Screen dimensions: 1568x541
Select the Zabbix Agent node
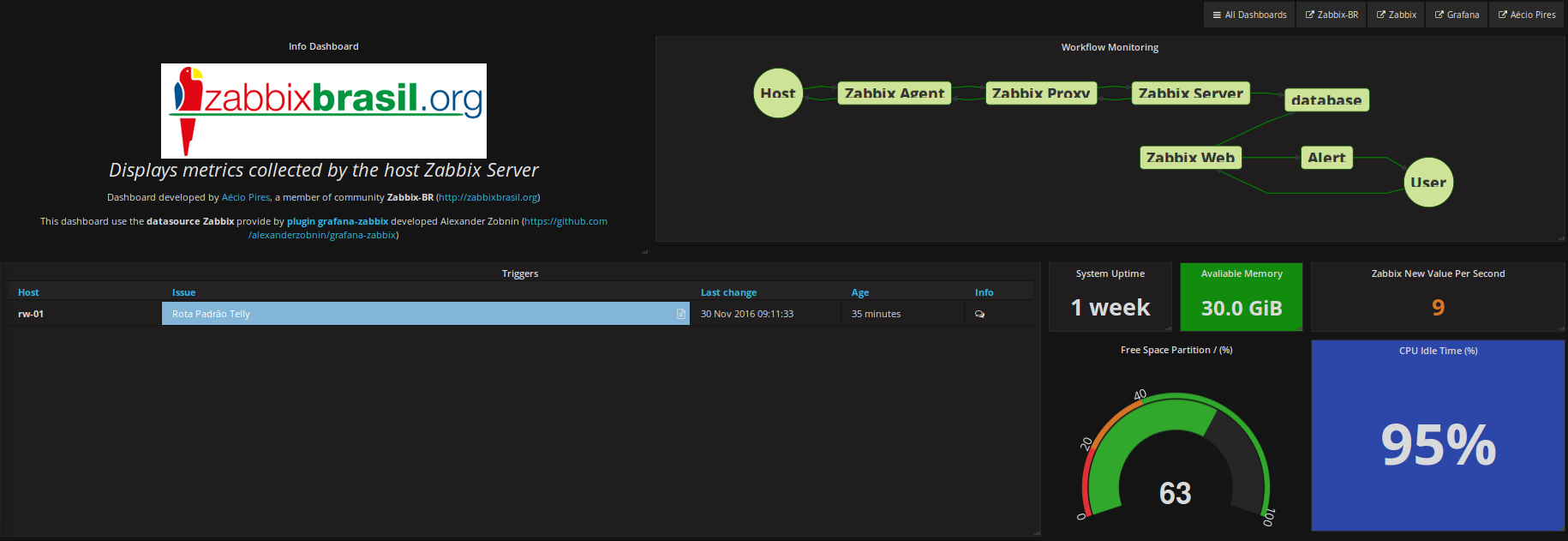[895, 93]
